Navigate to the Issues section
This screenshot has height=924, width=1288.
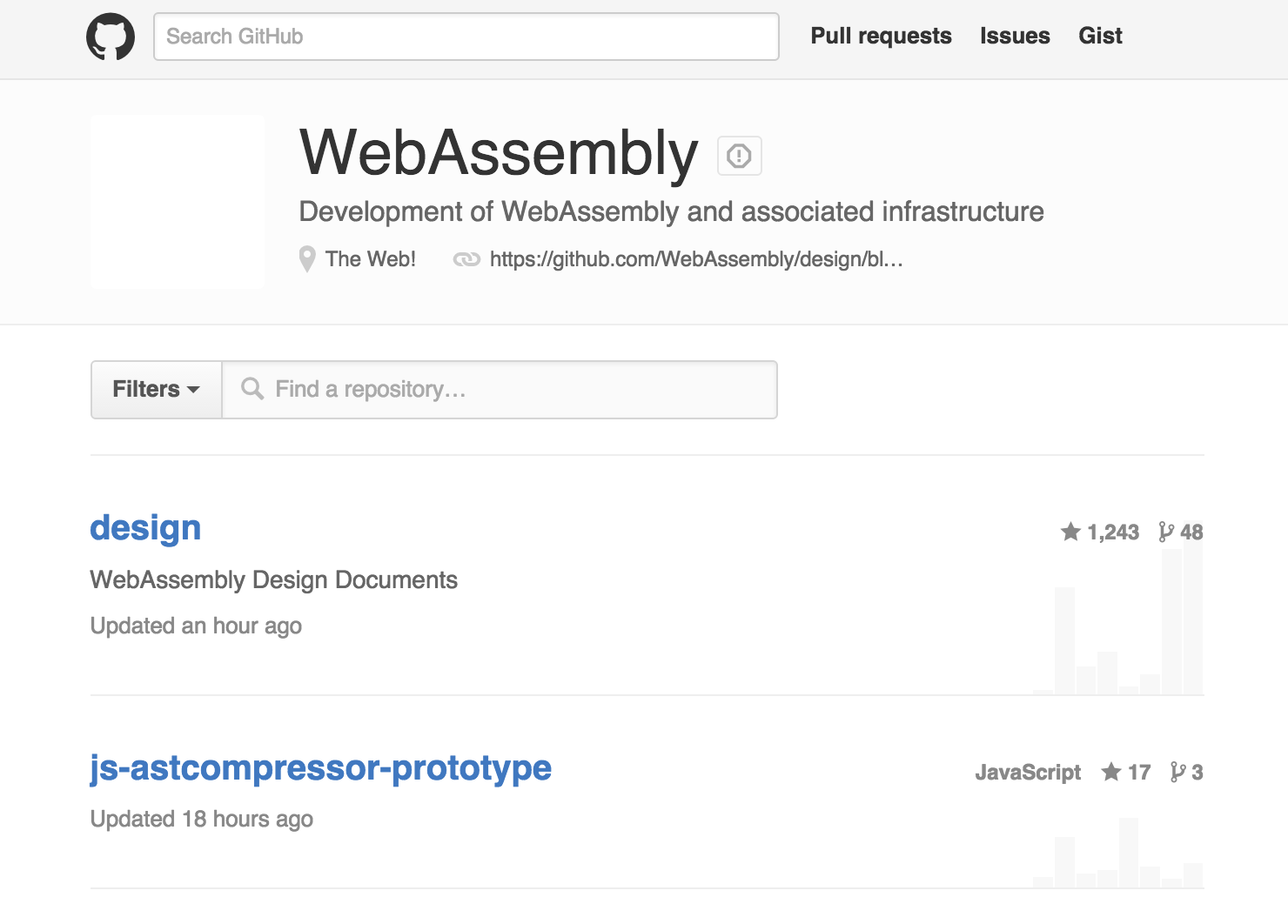[x=1015, y=36]
